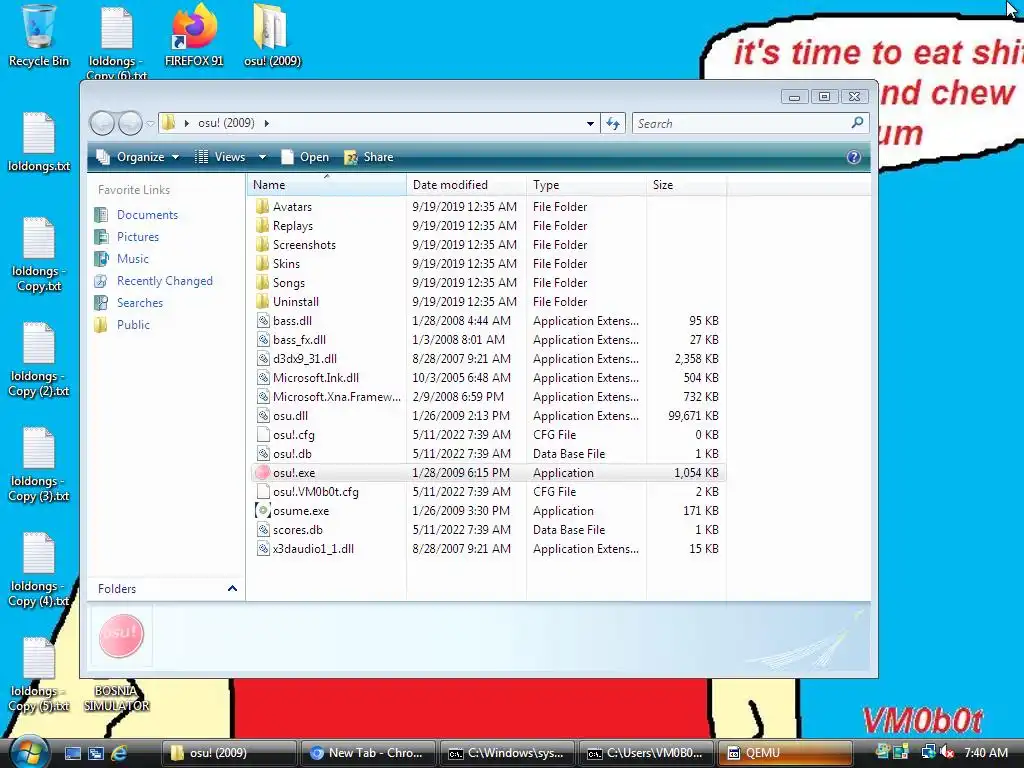Viewport: 1024px width, 768px height.
Task: Open the Skins folder
Action: pos(488,264)
